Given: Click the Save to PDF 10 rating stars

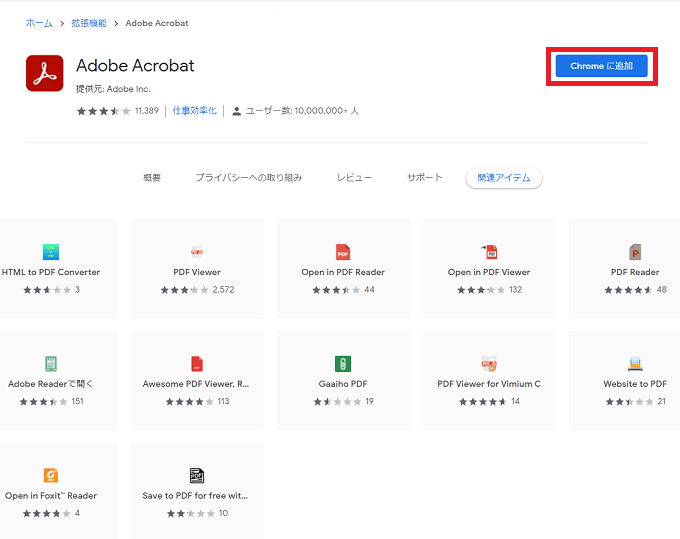Looking at the screenshot, I should (191, 514).
